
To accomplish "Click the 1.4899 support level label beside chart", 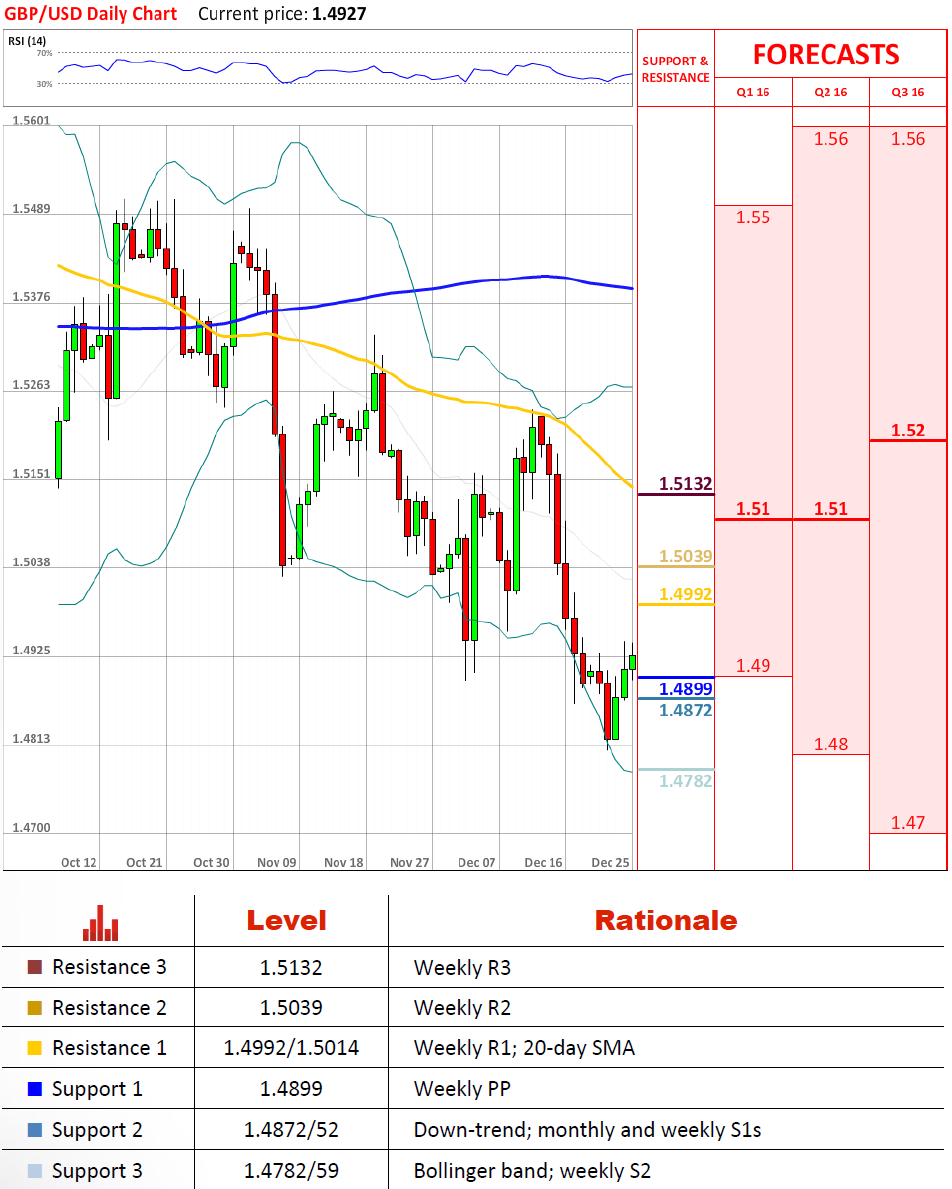I will (685, 689).
